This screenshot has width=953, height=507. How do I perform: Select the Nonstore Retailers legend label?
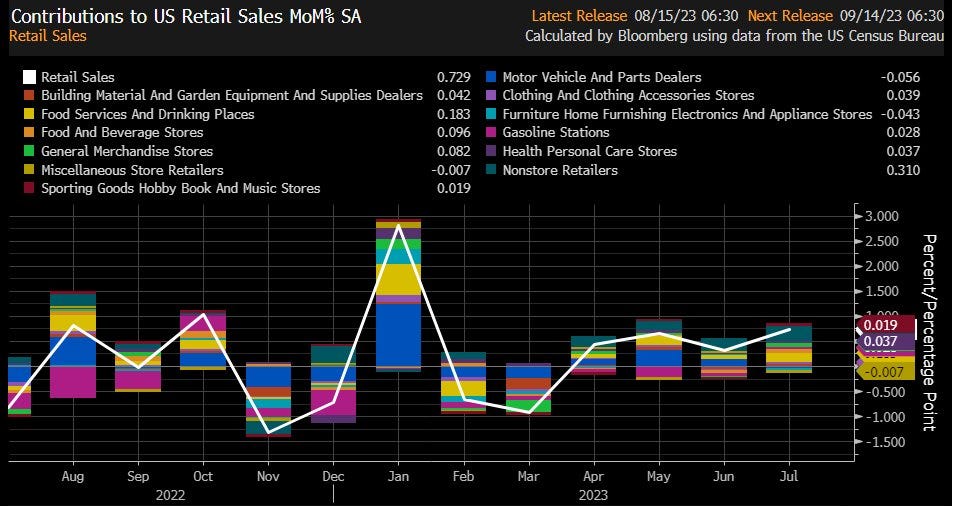tap(560, 170)
